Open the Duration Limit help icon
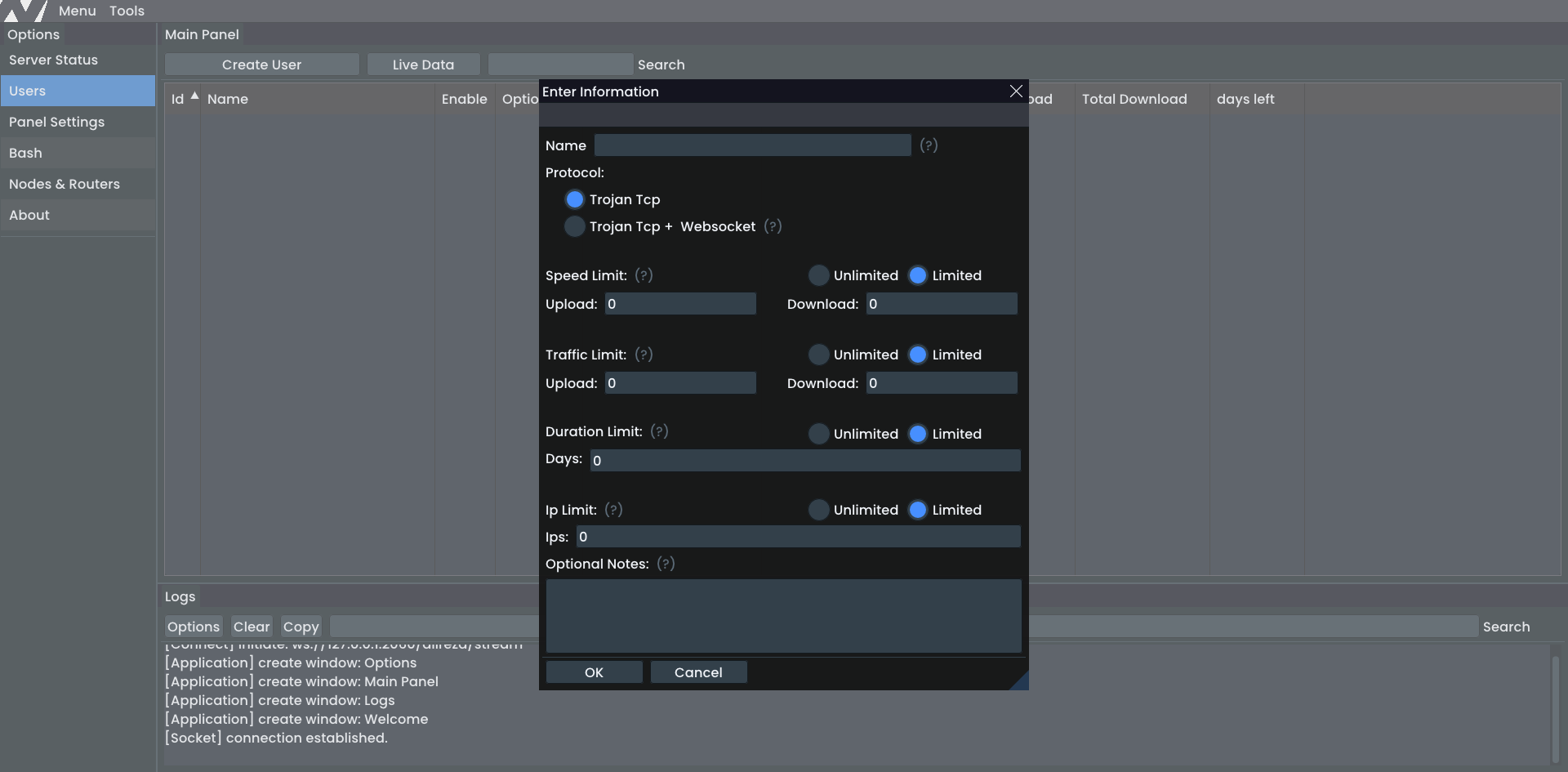Viewport: 1568px width, 772px height. click(660, 431)
